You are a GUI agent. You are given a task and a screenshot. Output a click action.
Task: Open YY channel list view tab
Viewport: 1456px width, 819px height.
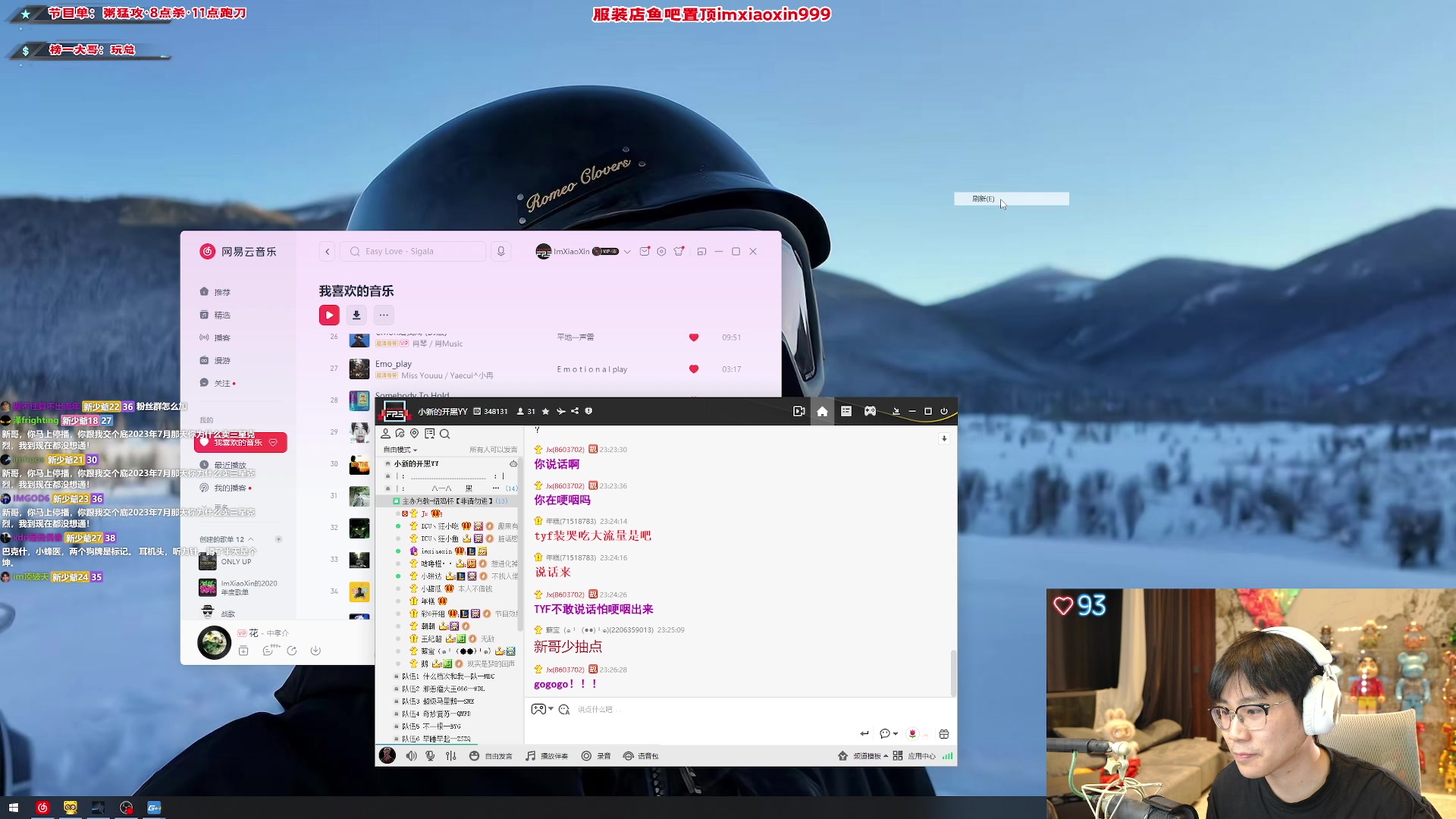(x=846, y=411)
